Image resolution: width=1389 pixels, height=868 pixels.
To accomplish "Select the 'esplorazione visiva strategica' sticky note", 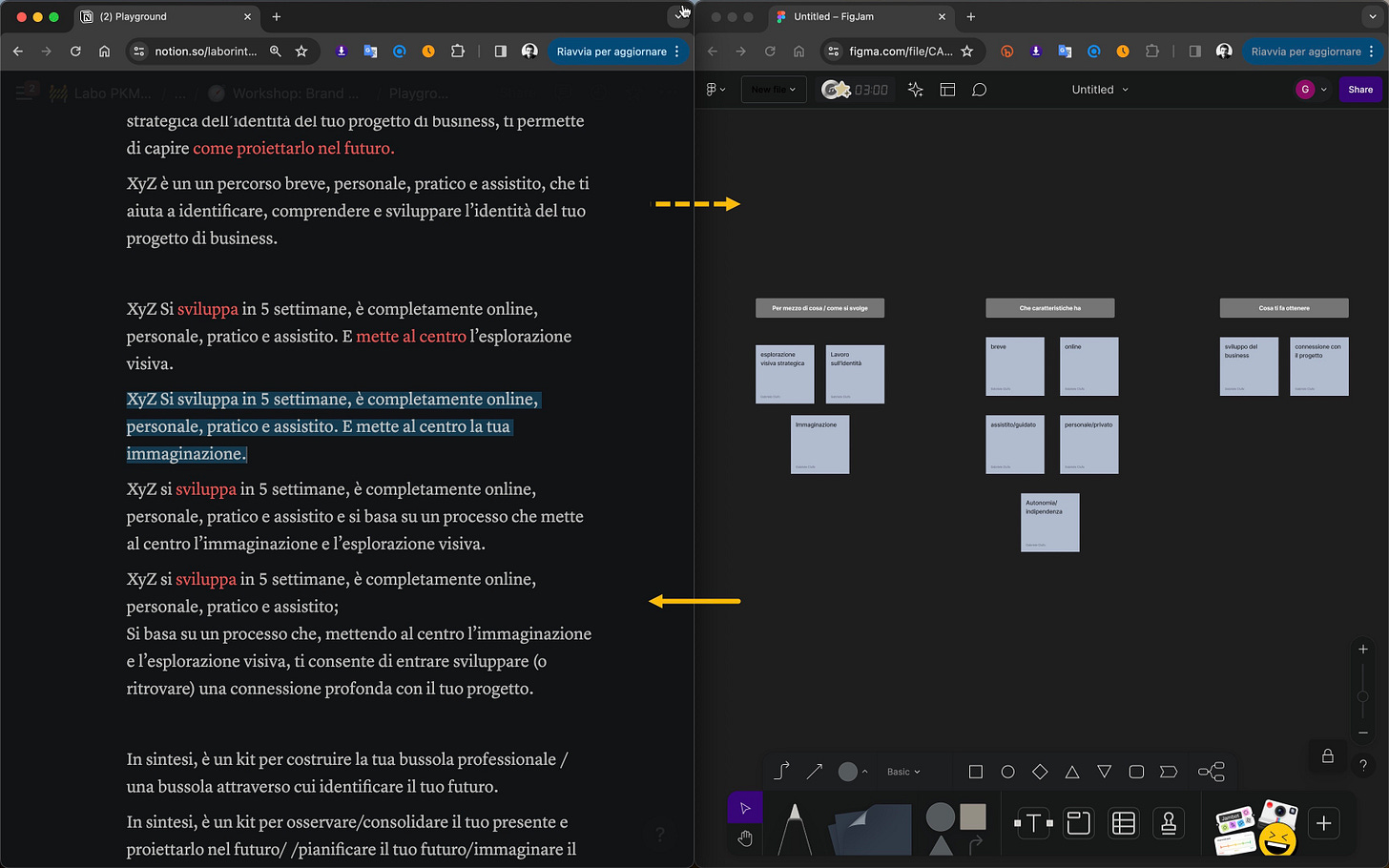I will (785, 374).
